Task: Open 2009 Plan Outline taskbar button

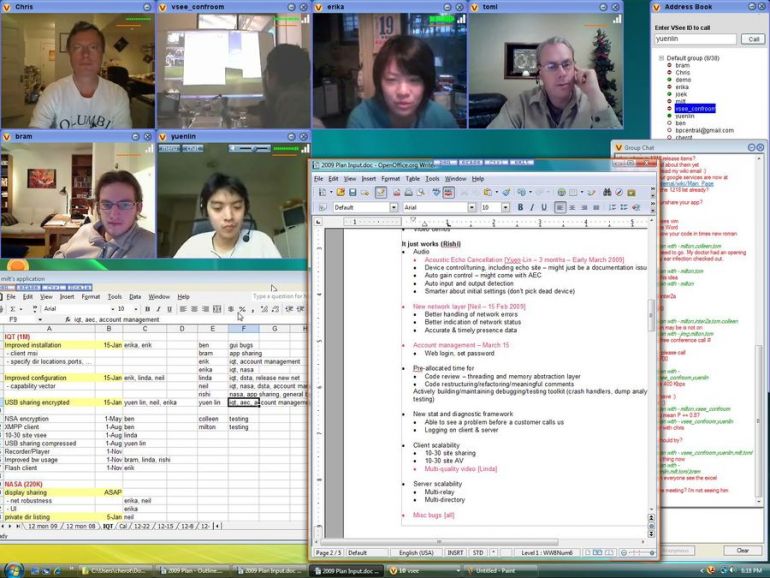Action: point(192,571)
